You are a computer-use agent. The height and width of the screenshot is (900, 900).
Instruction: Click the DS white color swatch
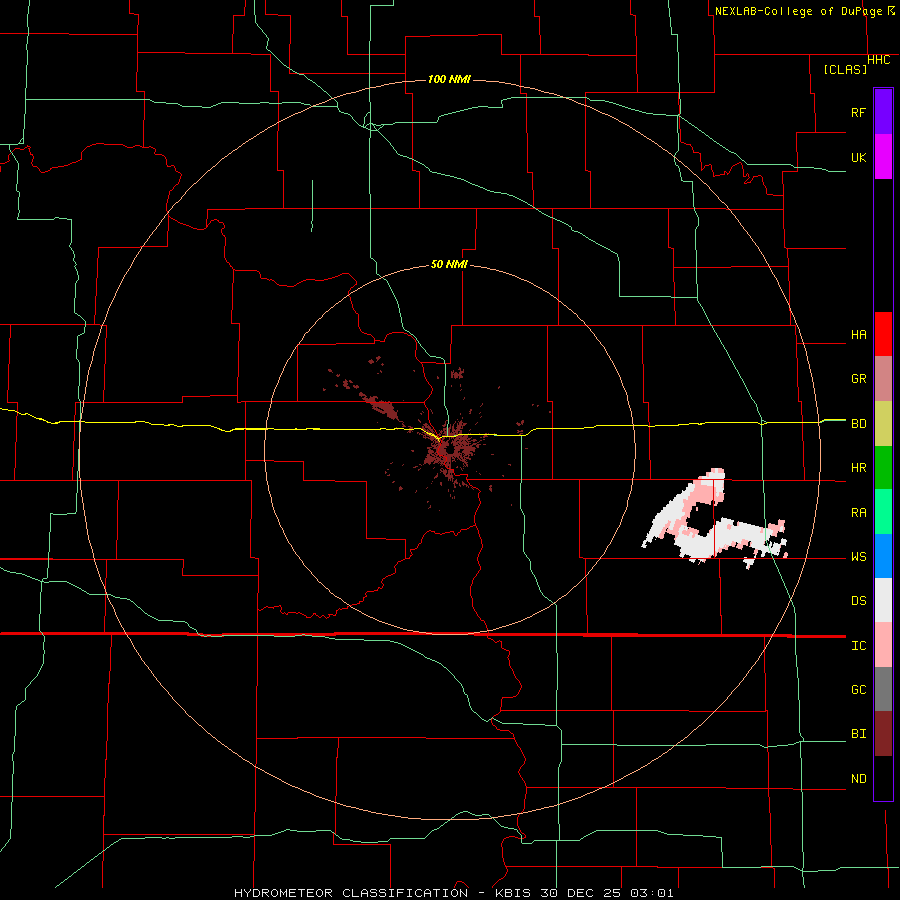pyautogui.click(x=883, y=600)
